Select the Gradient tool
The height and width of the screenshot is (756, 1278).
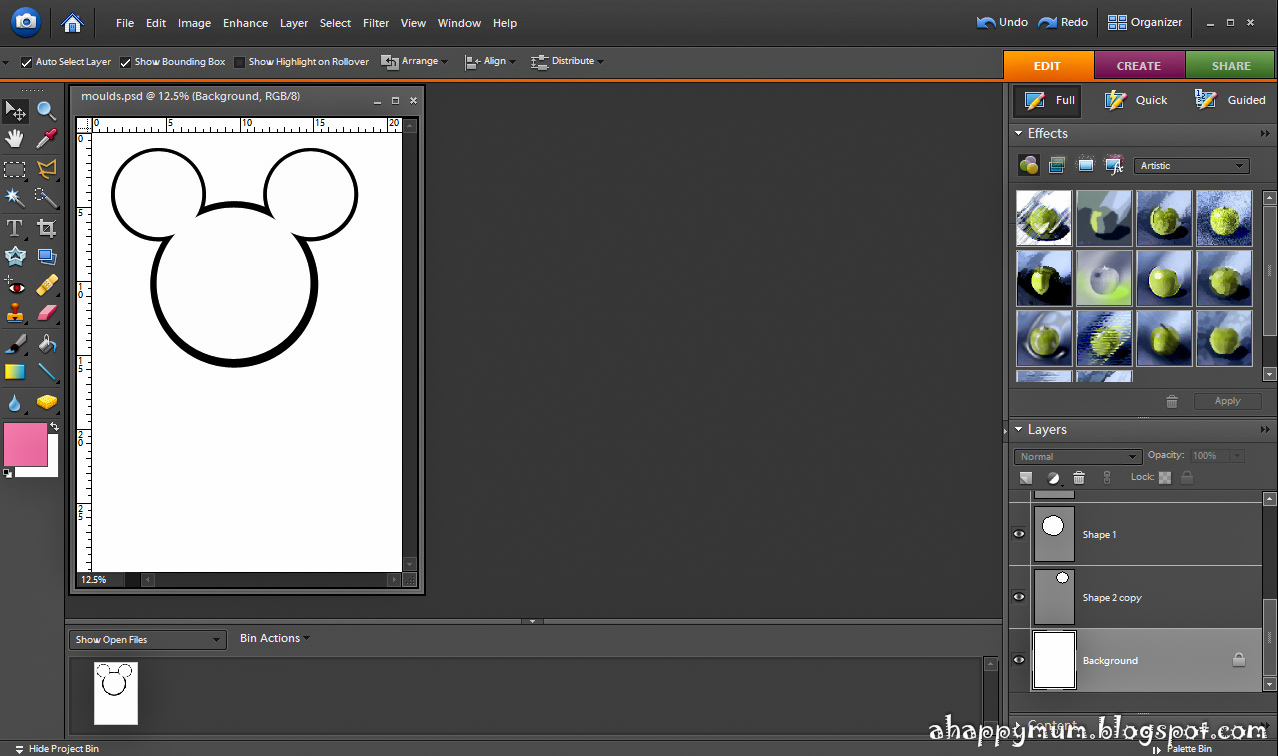pyautogui.click(x=15, y=372)
